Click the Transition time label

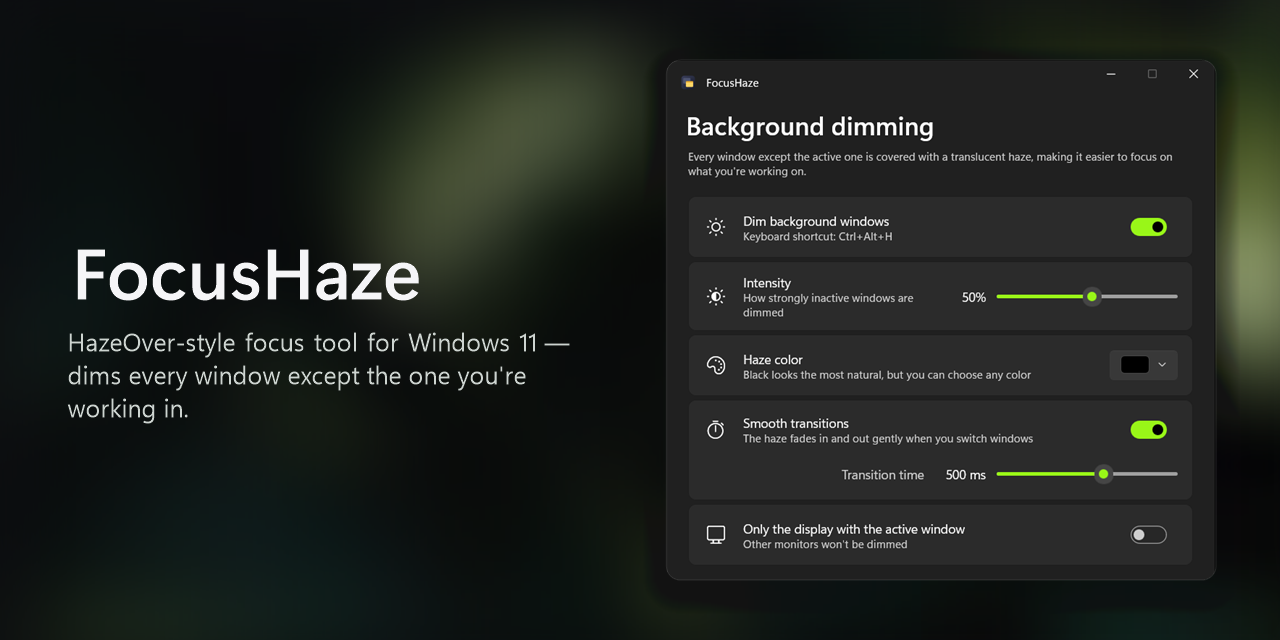[883, 475]
